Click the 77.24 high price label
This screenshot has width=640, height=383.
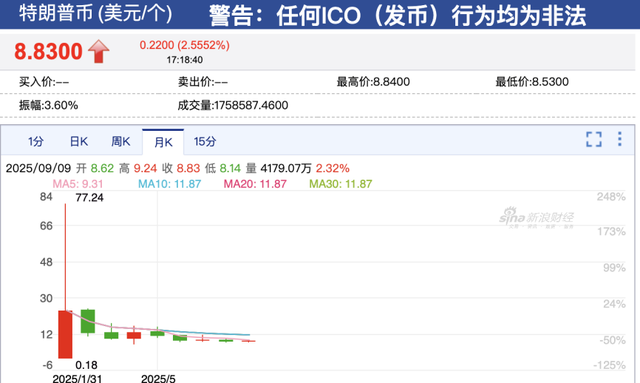[x=89, y=198]
